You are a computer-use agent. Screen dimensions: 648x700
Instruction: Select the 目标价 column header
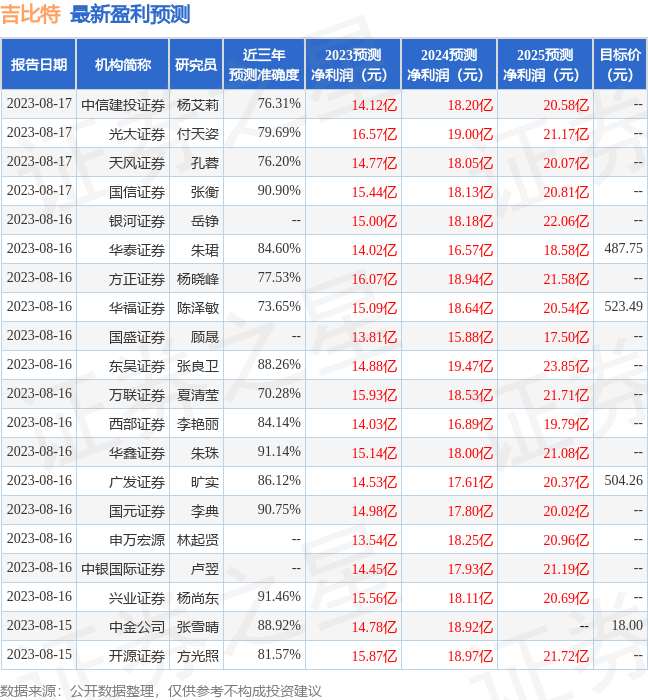pyautogui.click(x=620, y=65)
